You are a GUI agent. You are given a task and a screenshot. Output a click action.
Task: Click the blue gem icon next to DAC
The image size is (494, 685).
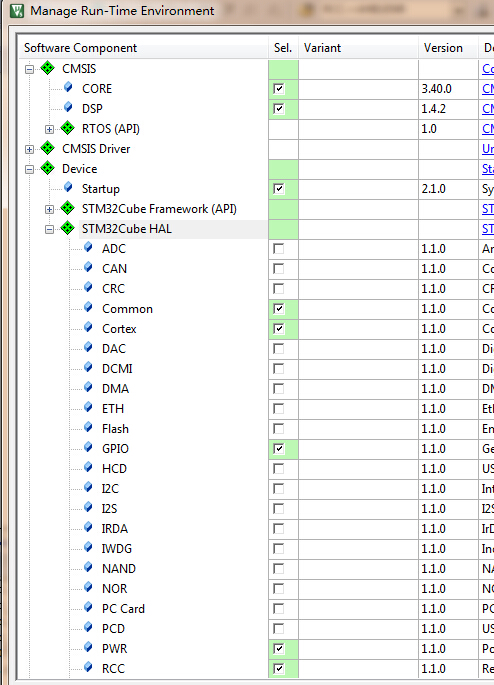coord(88,348)
